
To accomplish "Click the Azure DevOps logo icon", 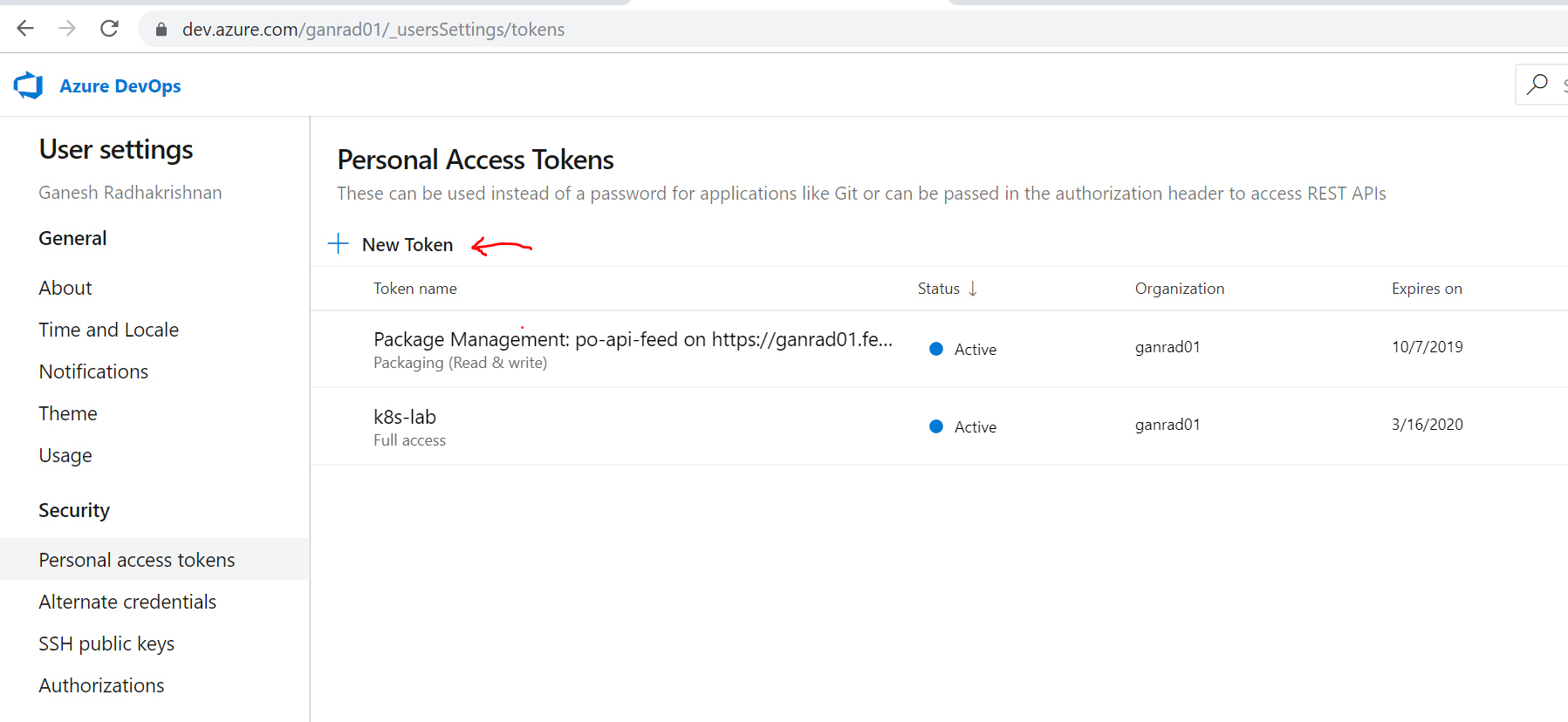I will pyautogui.click(x=28, y=85).
